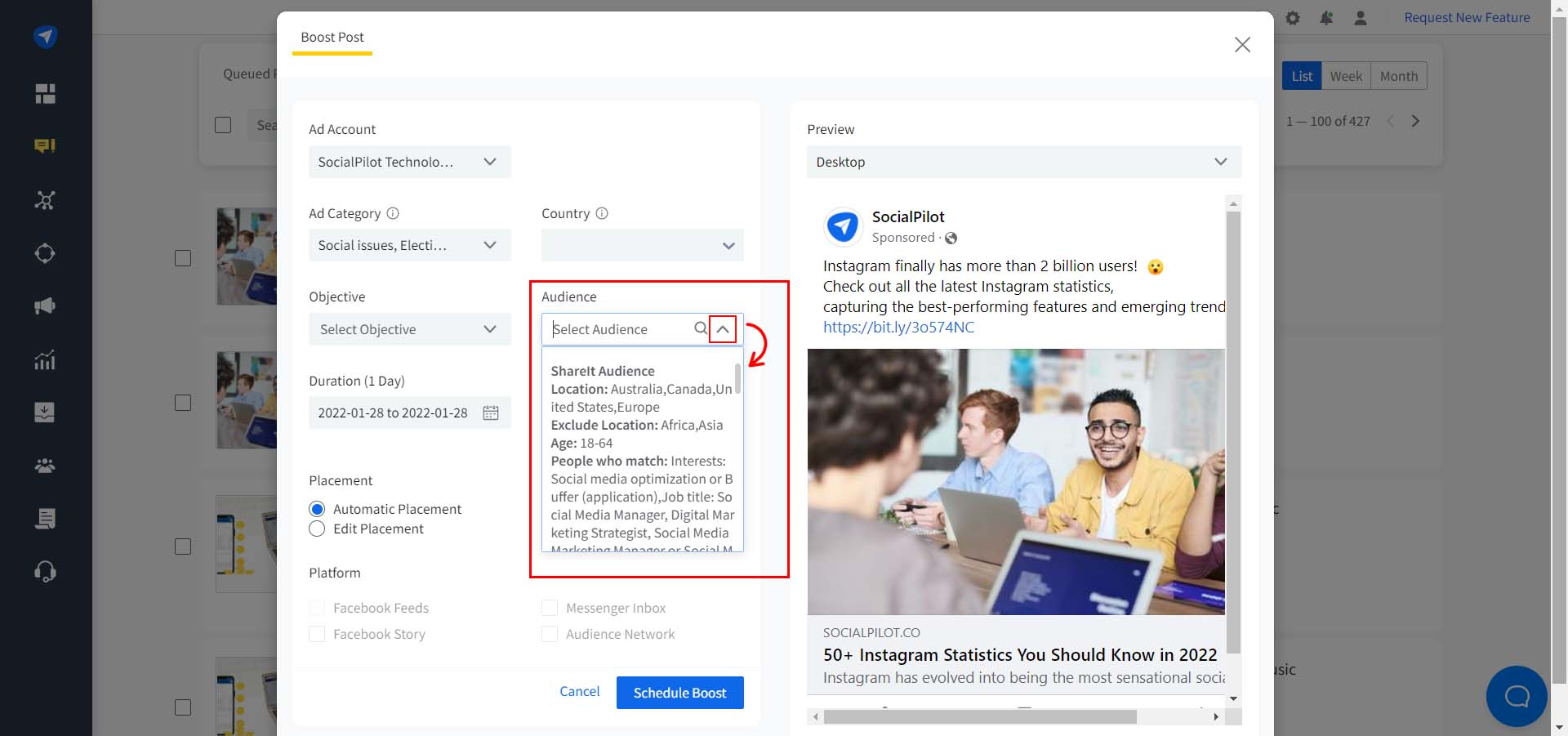Close the Boost Post dialog
This screenshot has width=1568, height=736.
pyautogui.click(x=1242, y=45)
